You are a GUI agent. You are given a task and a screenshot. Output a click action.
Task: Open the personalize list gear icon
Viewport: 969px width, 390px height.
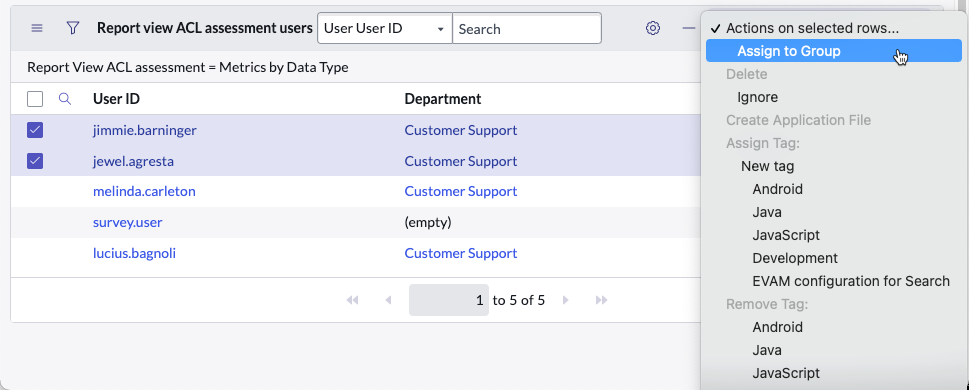653,28
